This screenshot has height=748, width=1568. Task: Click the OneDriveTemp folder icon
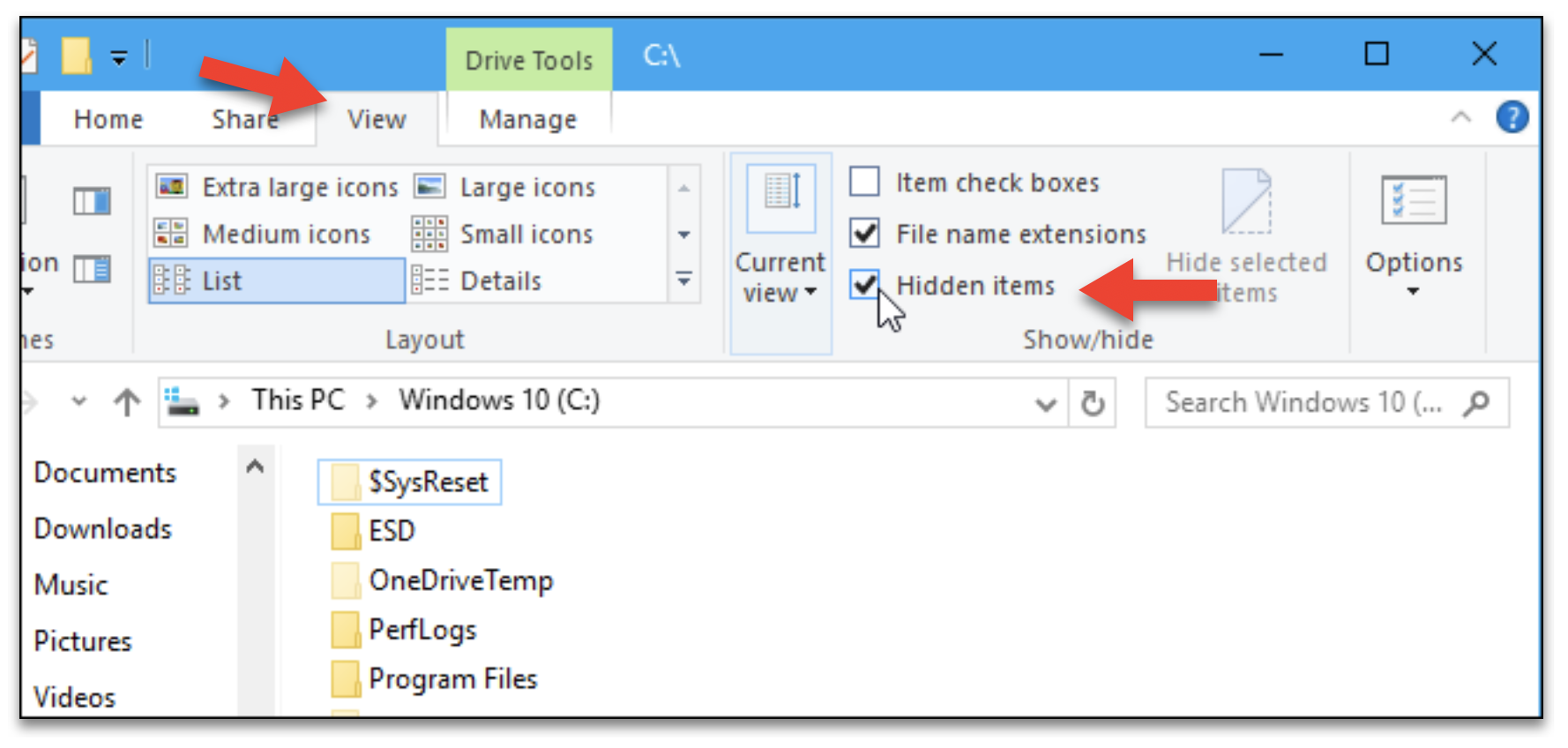(346, 581)
